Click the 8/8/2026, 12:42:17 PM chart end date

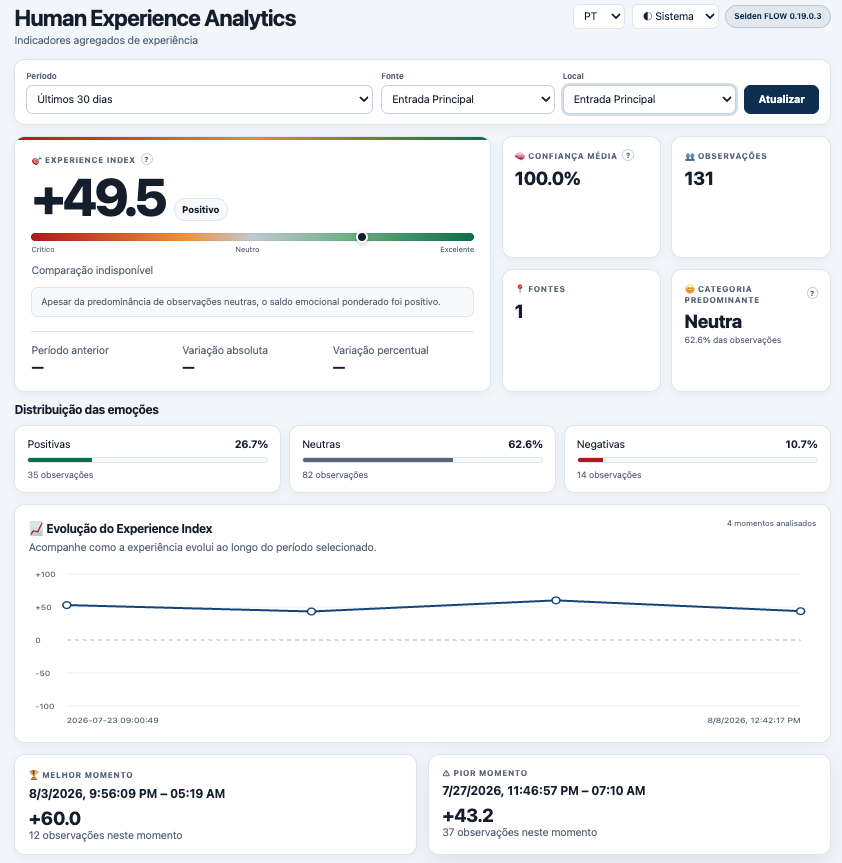[x=754, y=720]
